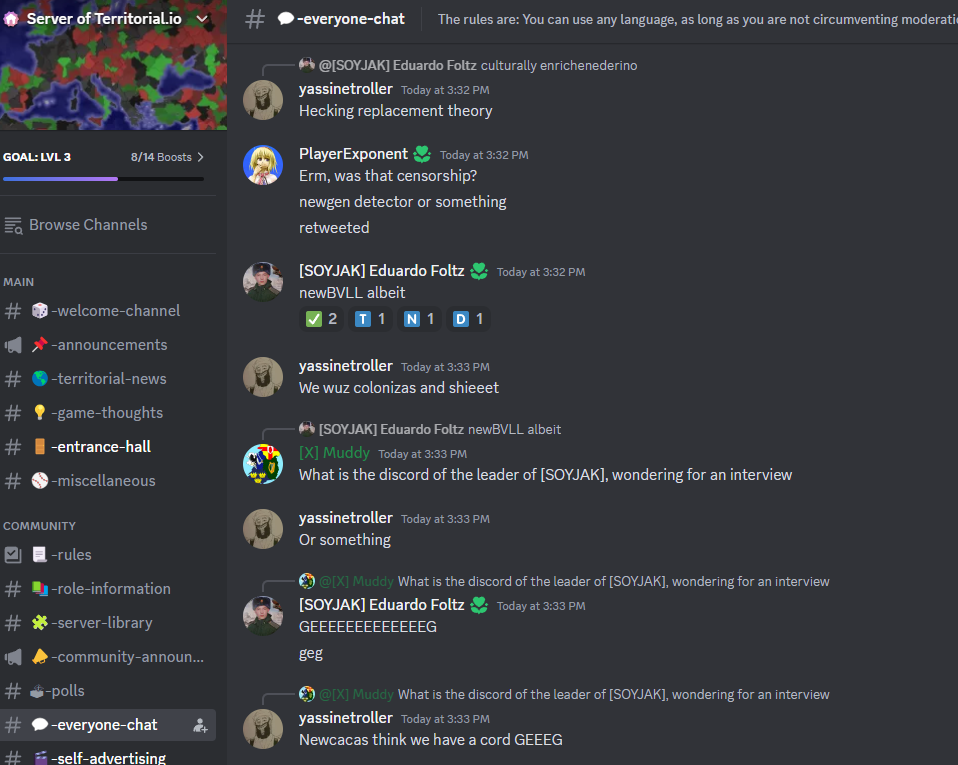Collapse the COMMUNITY channel category
This screenshot has height=765, width=958.
pyautogui.click(x=40, y=526)
